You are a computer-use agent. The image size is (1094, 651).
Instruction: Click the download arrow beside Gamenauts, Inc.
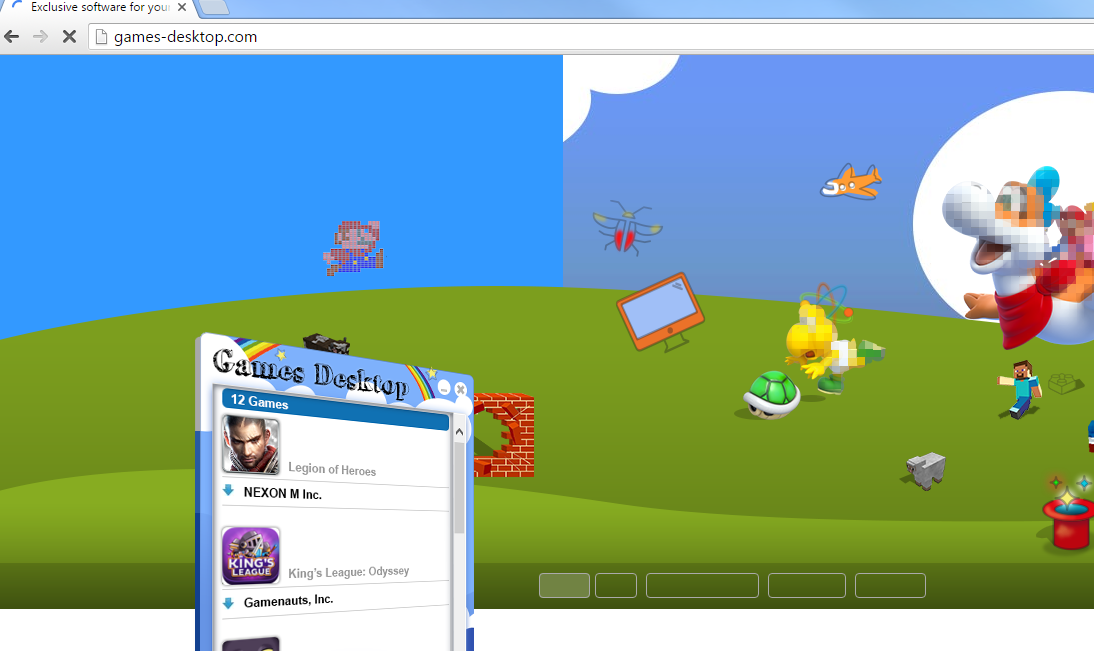[231, 599]
